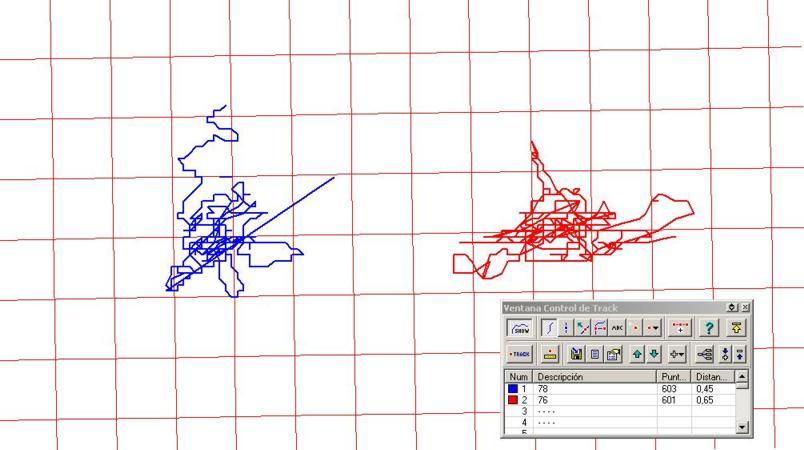The width and height of the screenshot is (804, 450).
Task: Click the Show tracks button
Action: (521, 328)
